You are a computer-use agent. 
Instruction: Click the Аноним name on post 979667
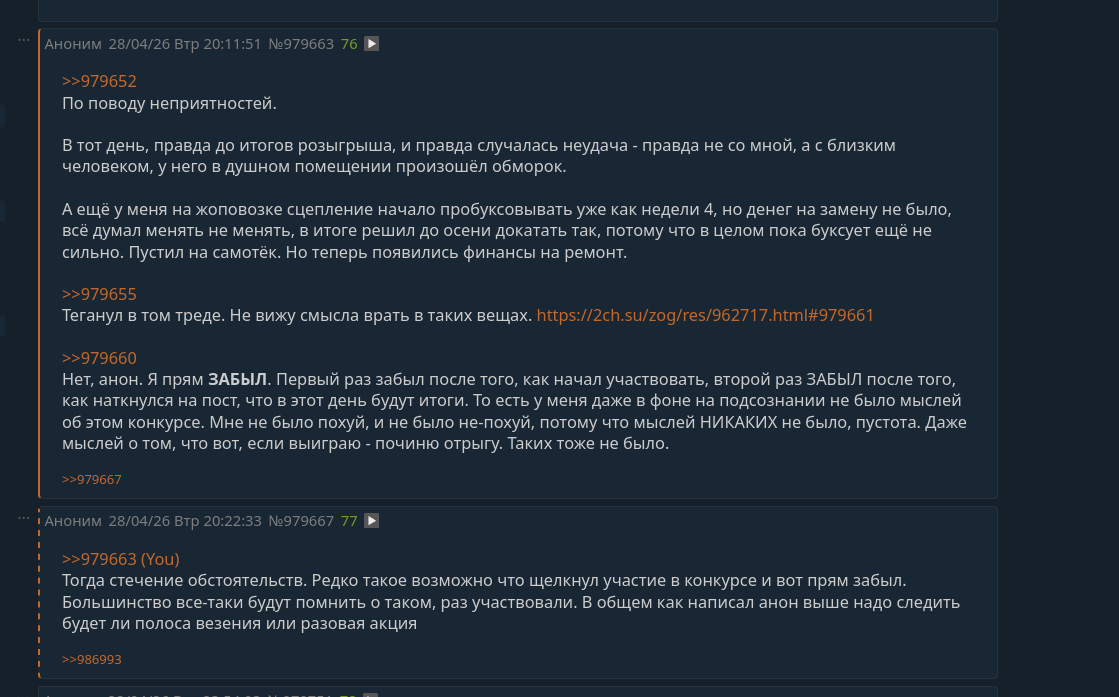(x=73, y=522)
